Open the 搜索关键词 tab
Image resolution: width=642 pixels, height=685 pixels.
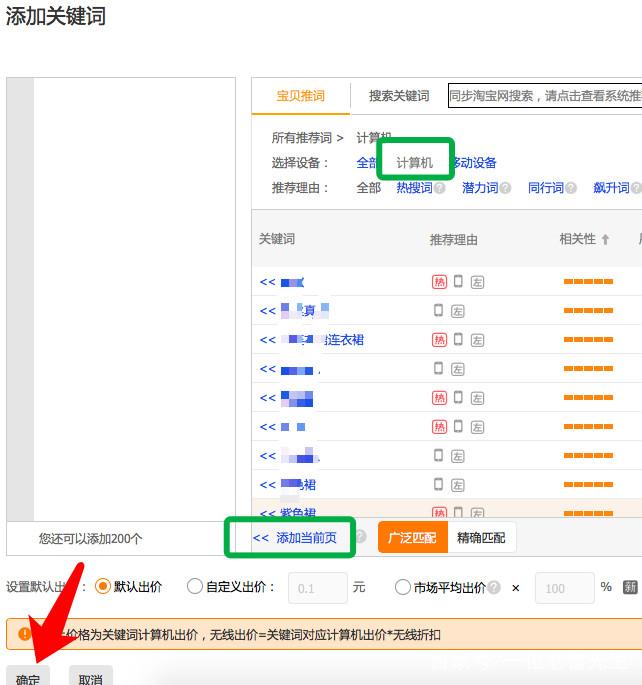[399, 96]
